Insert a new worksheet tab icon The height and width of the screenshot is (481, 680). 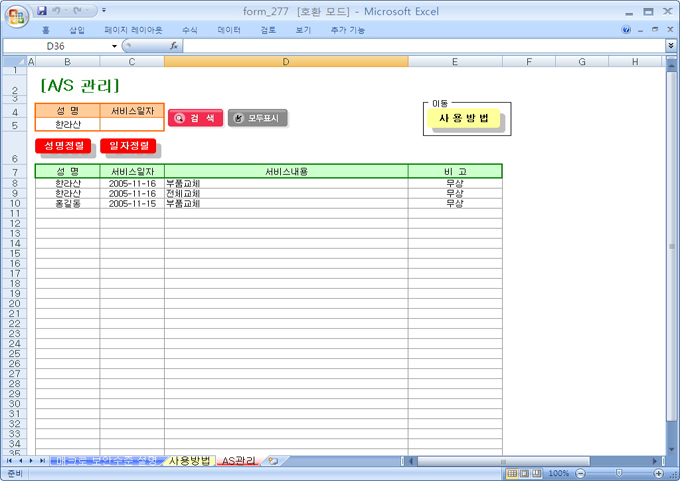tap(272, 461)
